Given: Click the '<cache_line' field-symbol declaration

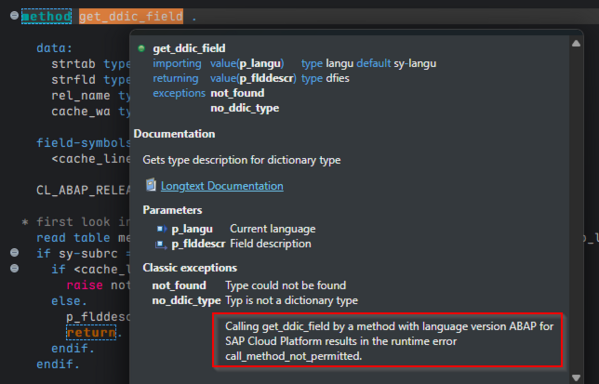Looking at the screenshot, I should pos(91,159).
